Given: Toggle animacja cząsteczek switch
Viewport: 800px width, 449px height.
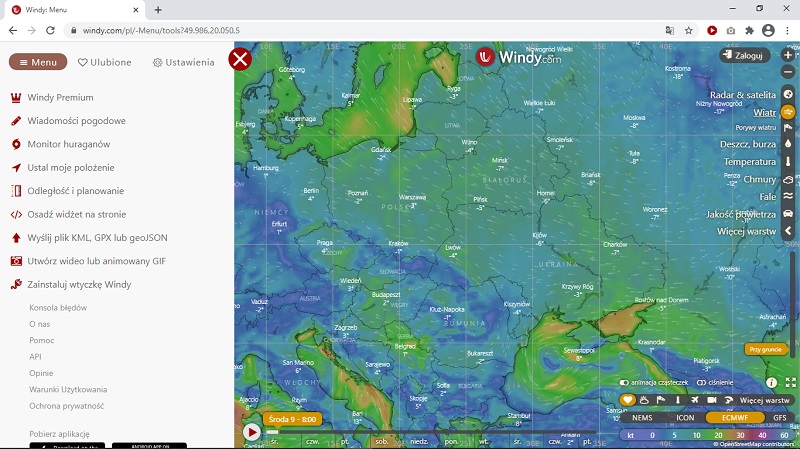Looking at the screenshot, I should tap(623, 383).
